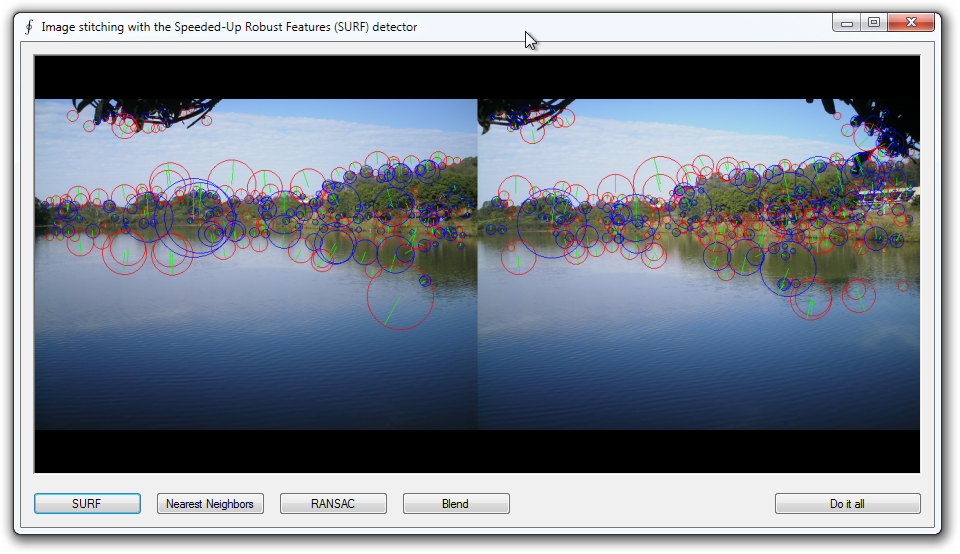
Task: Click the window title bar text
Action: point(229,27)
